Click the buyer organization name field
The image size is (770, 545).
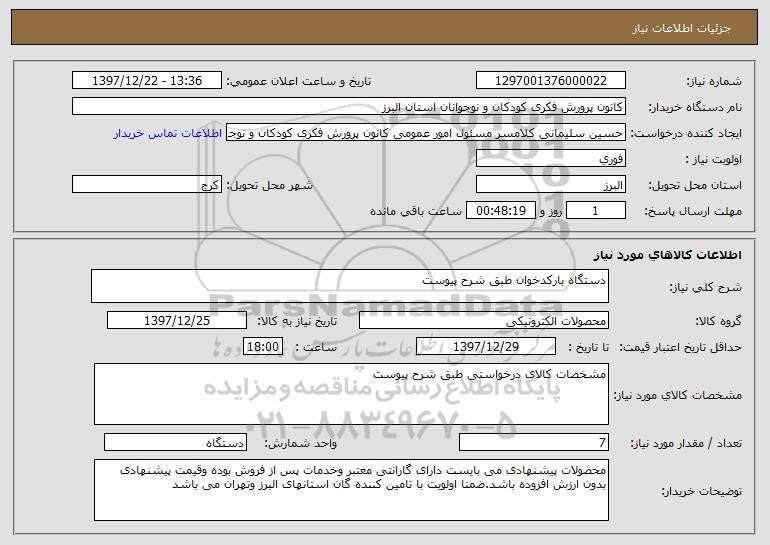[349, 107]
